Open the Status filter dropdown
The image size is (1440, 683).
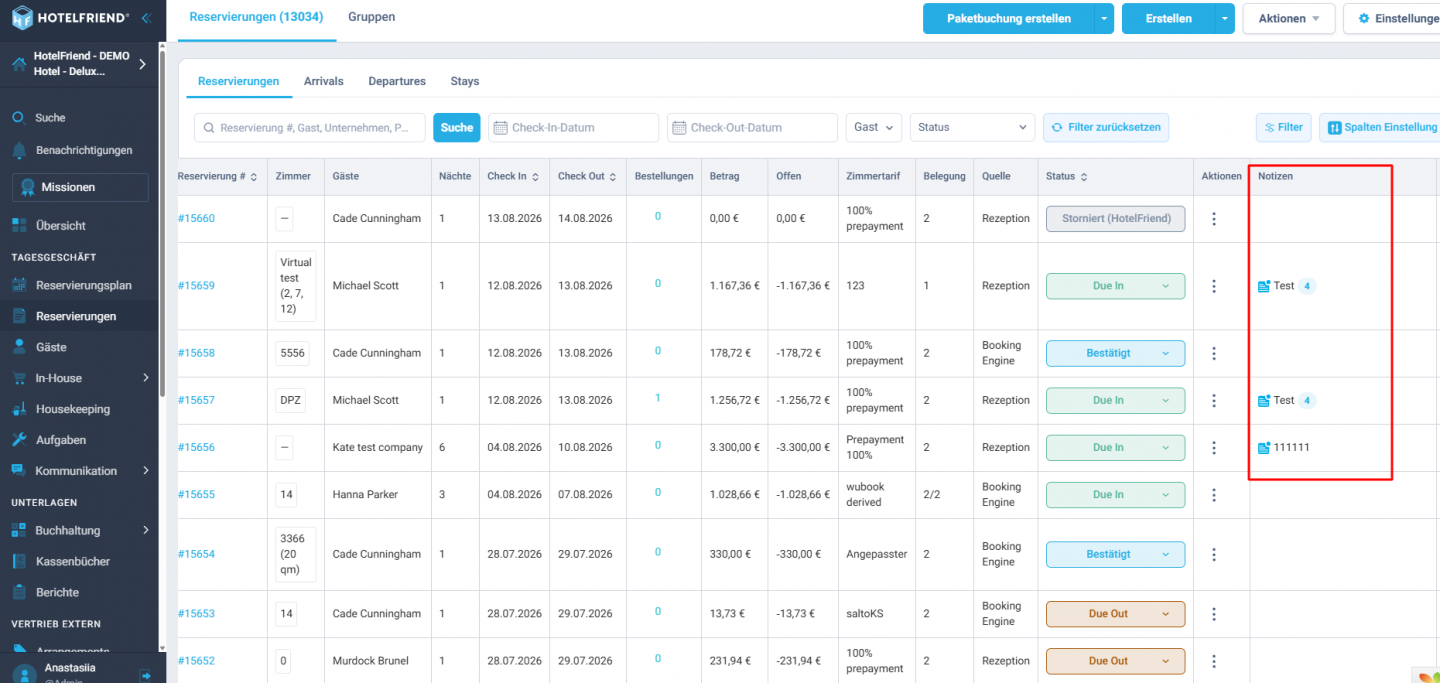click(972, 127)
